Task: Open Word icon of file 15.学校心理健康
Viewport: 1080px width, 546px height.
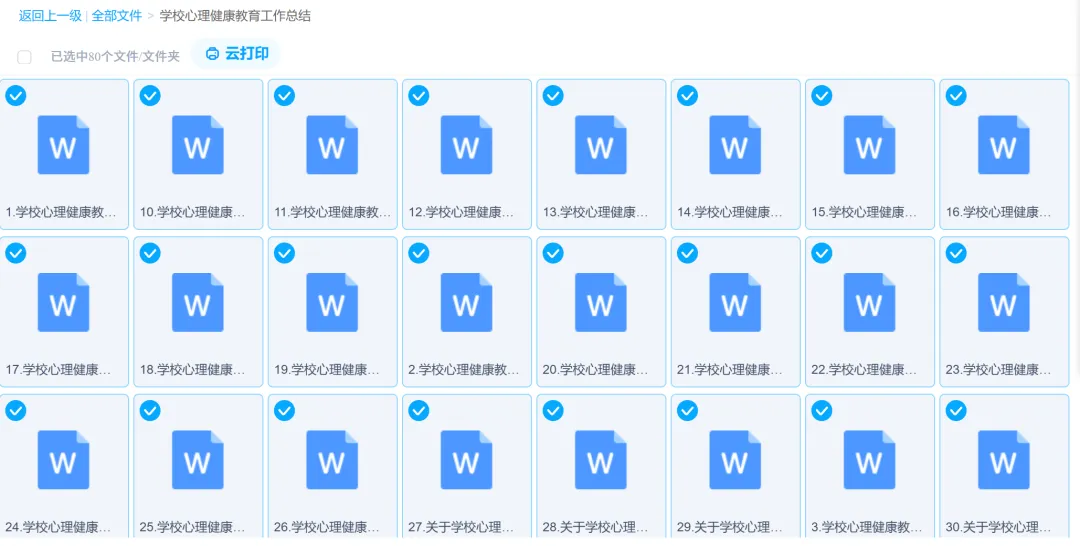Action: [869, 145]
